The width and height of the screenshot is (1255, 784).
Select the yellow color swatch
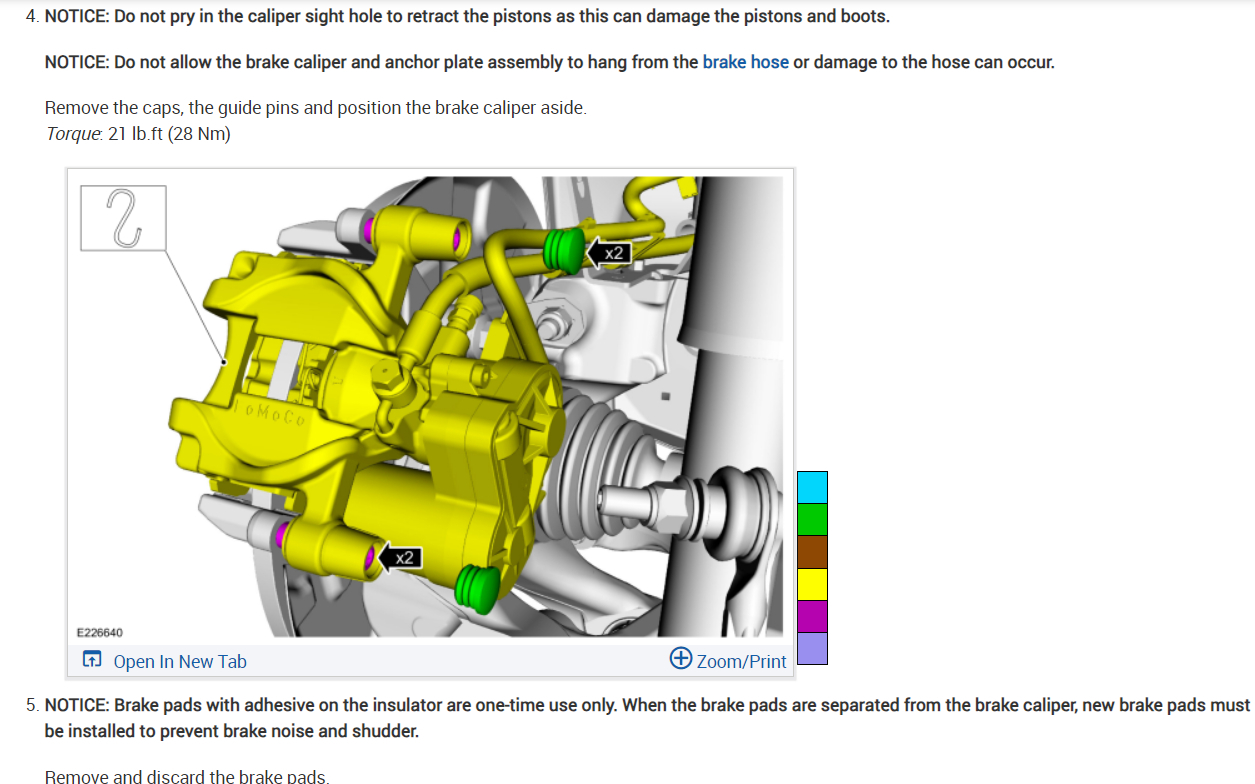click(812, 584)
